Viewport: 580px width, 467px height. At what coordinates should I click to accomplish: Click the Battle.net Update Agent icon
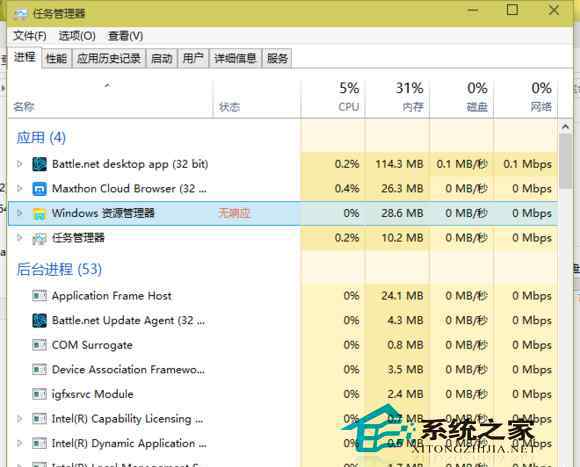click(39, 320)
